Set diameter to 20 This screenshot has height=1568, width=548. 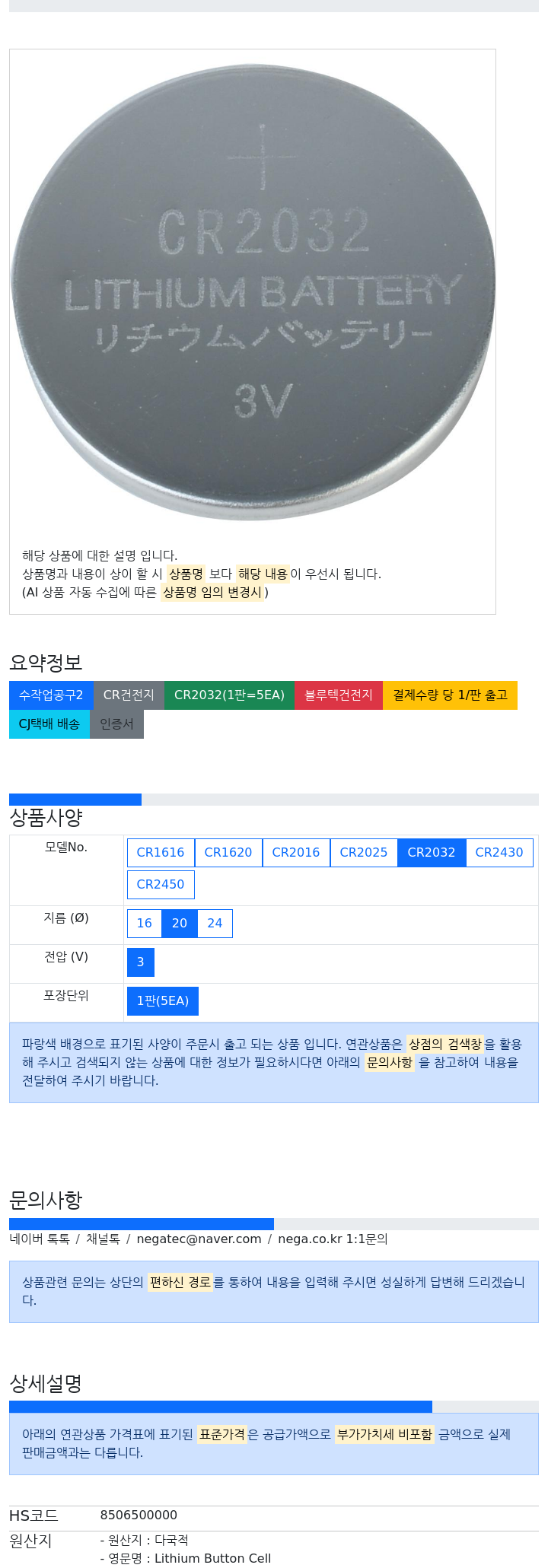point(180,924)
